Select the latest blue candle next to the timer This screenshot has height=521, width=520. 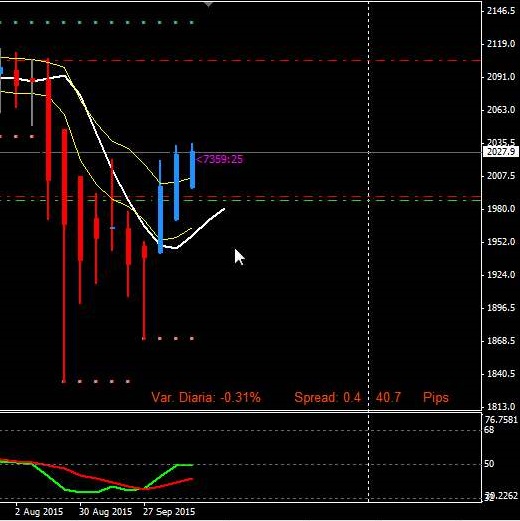[x=192, y=166]
